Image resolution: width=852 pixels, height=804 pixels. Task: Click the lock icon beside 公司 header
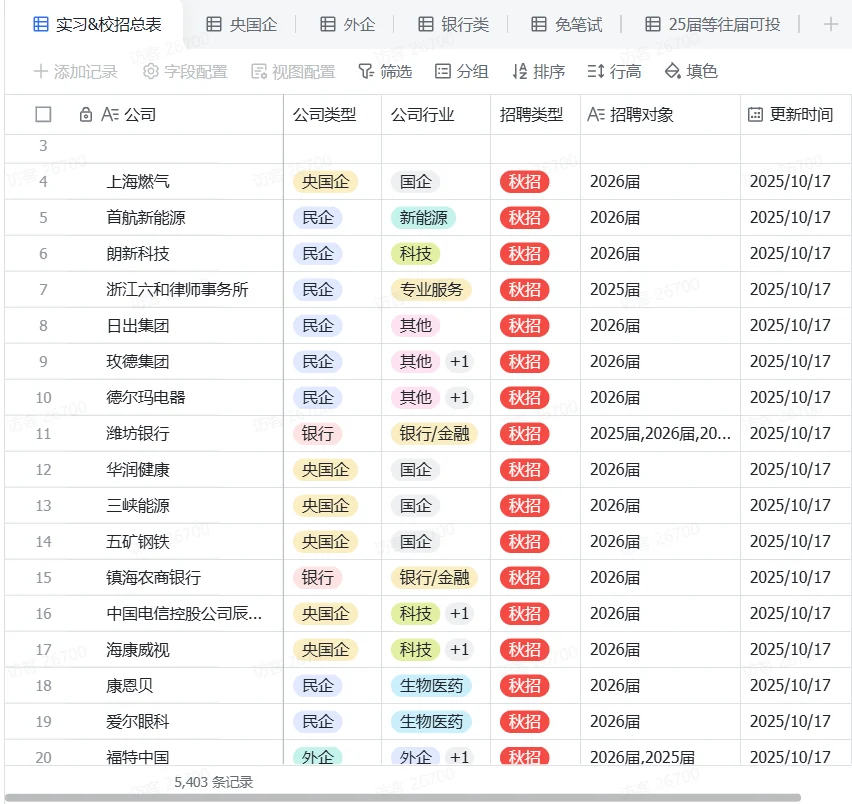pos(85,115)
